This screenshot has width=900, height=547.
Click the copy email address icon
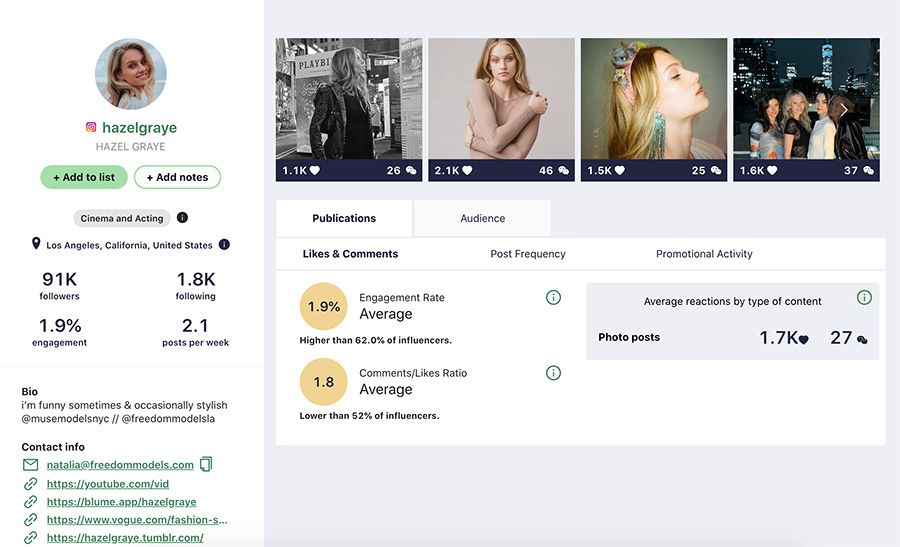click(206, 464)
